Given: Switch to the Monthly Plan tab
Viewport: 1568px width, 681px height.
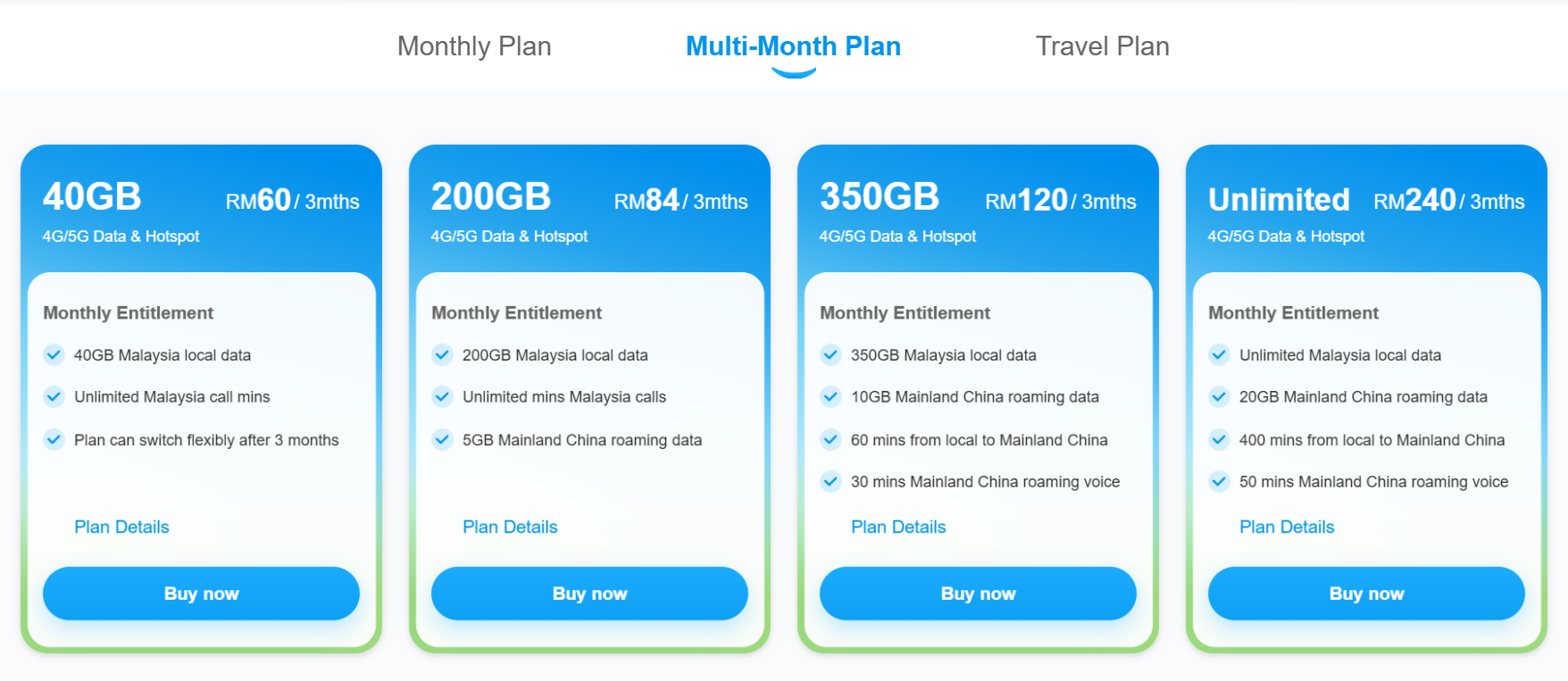Looking at the screenshot, I should click(x=473, y=46).
